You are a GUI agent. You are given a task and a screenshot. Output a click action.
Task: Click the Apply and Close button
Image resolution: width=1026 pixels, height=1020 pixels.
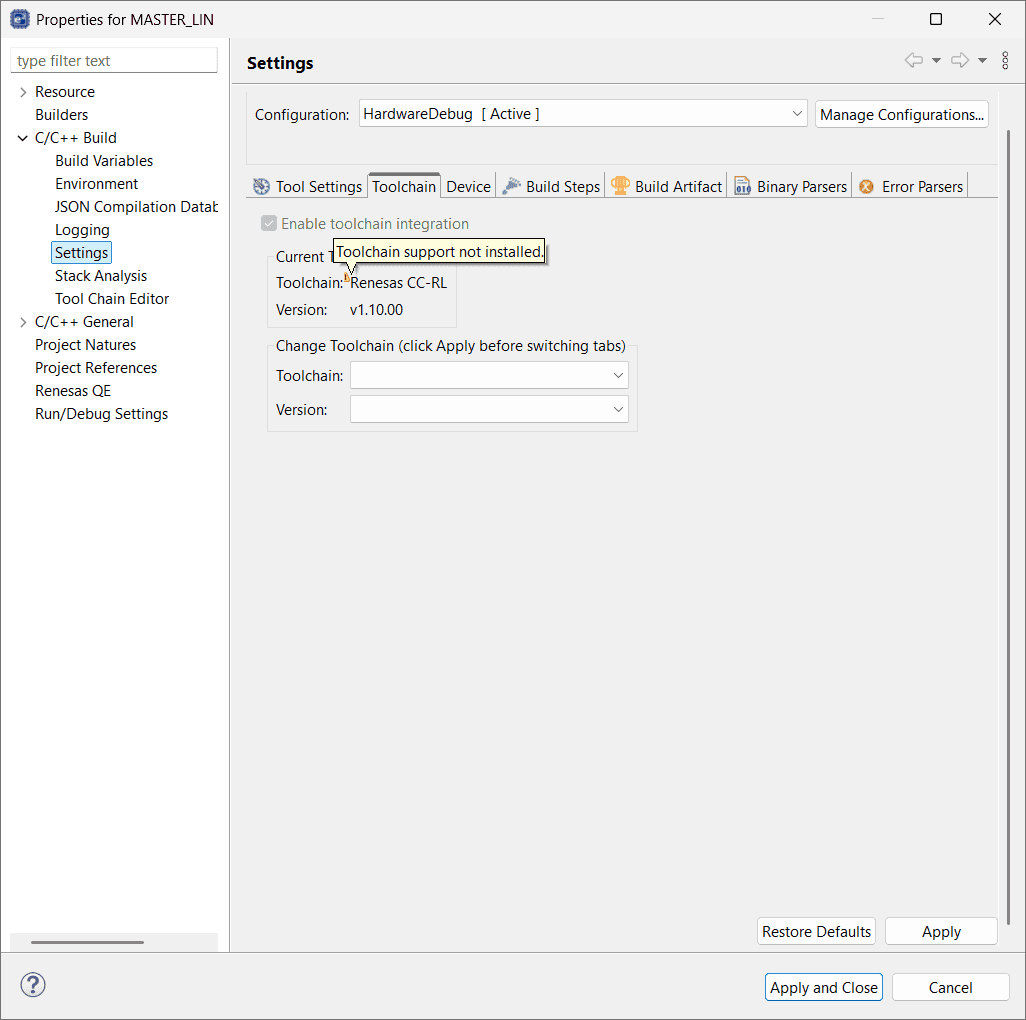[x=824, y=987]
